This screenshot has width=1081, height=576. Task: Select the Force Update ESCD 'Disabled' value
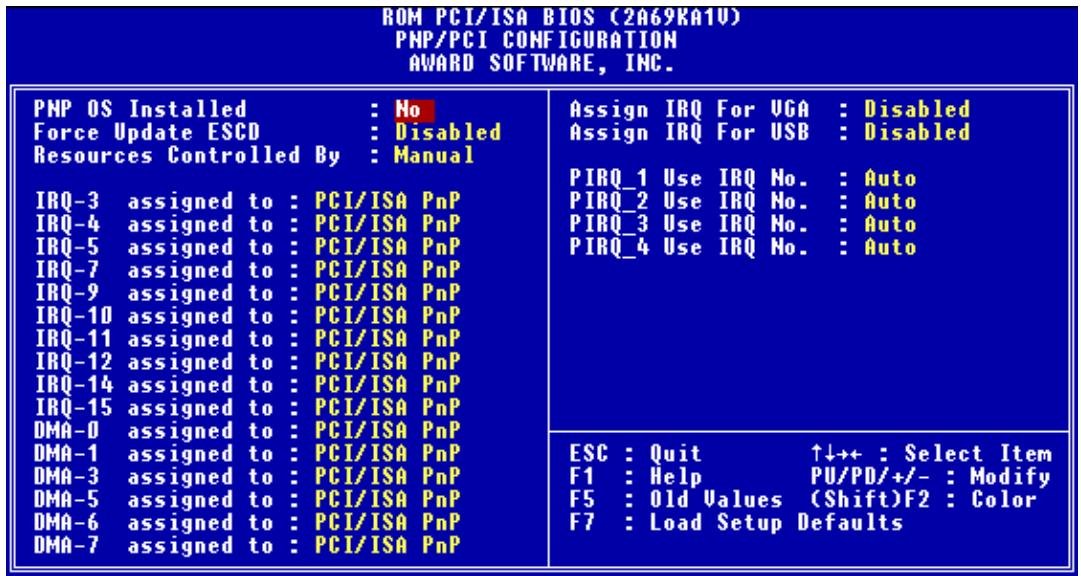(x=447, y=132)
